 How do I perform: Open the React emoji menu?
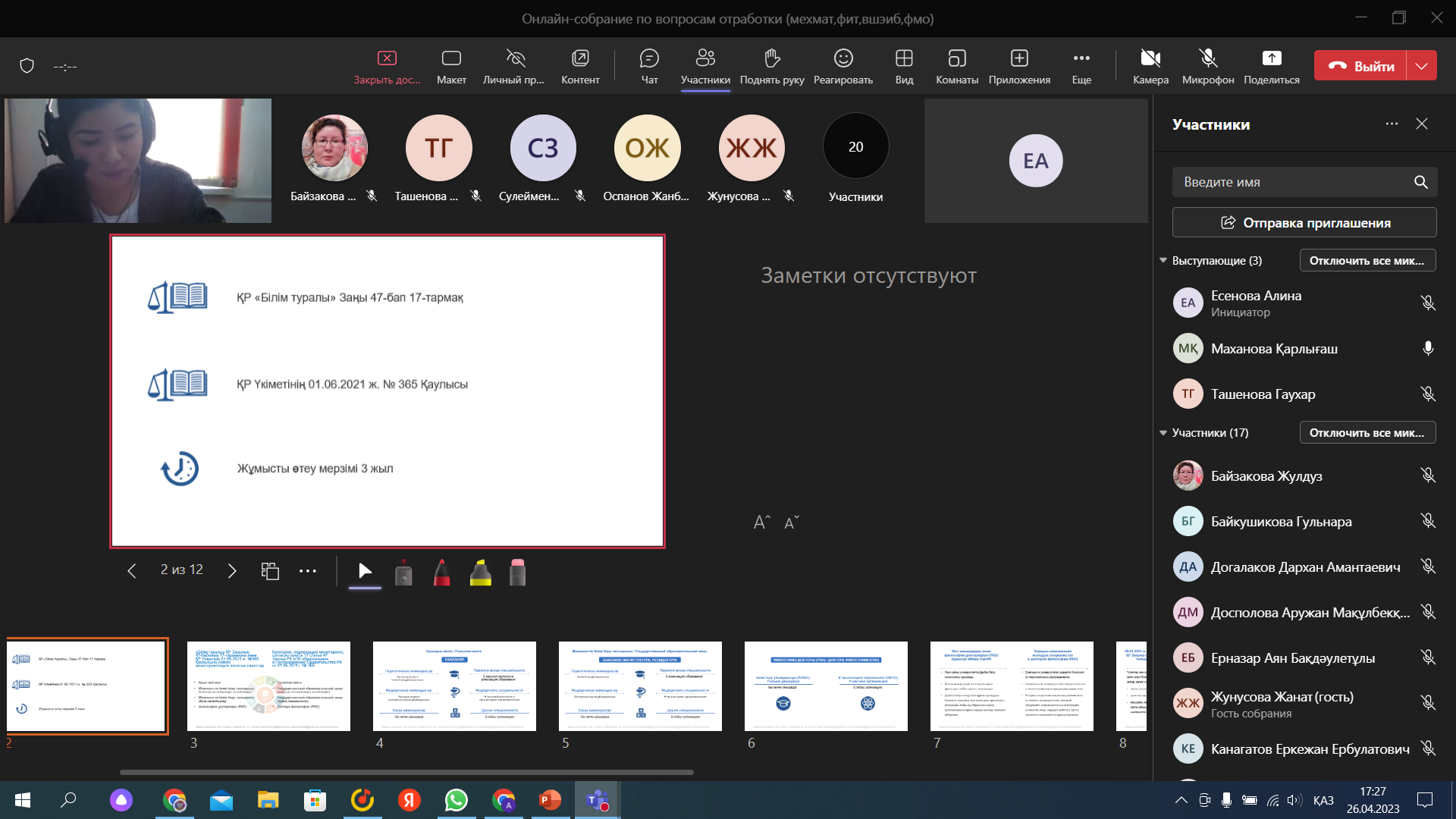pos(843,66)
